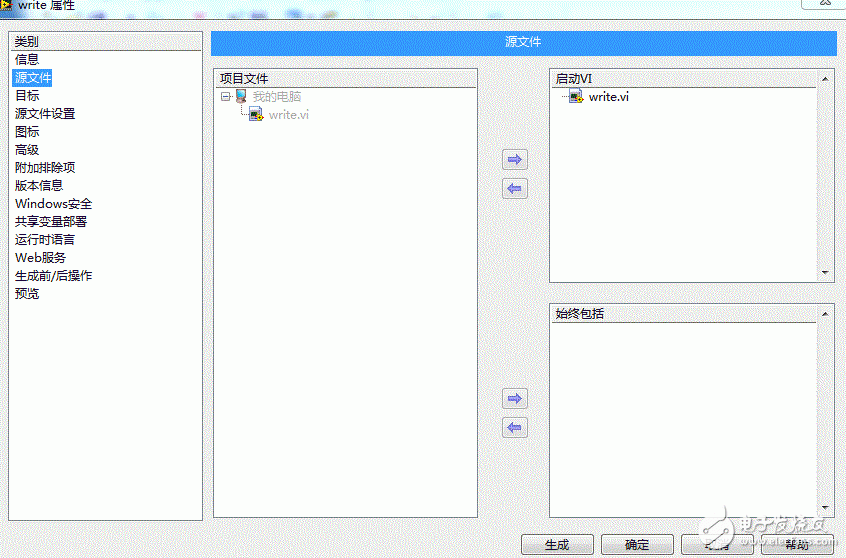
Task: Click the write.vi icon in Startup VI list
Action: [x=576, y=97]
